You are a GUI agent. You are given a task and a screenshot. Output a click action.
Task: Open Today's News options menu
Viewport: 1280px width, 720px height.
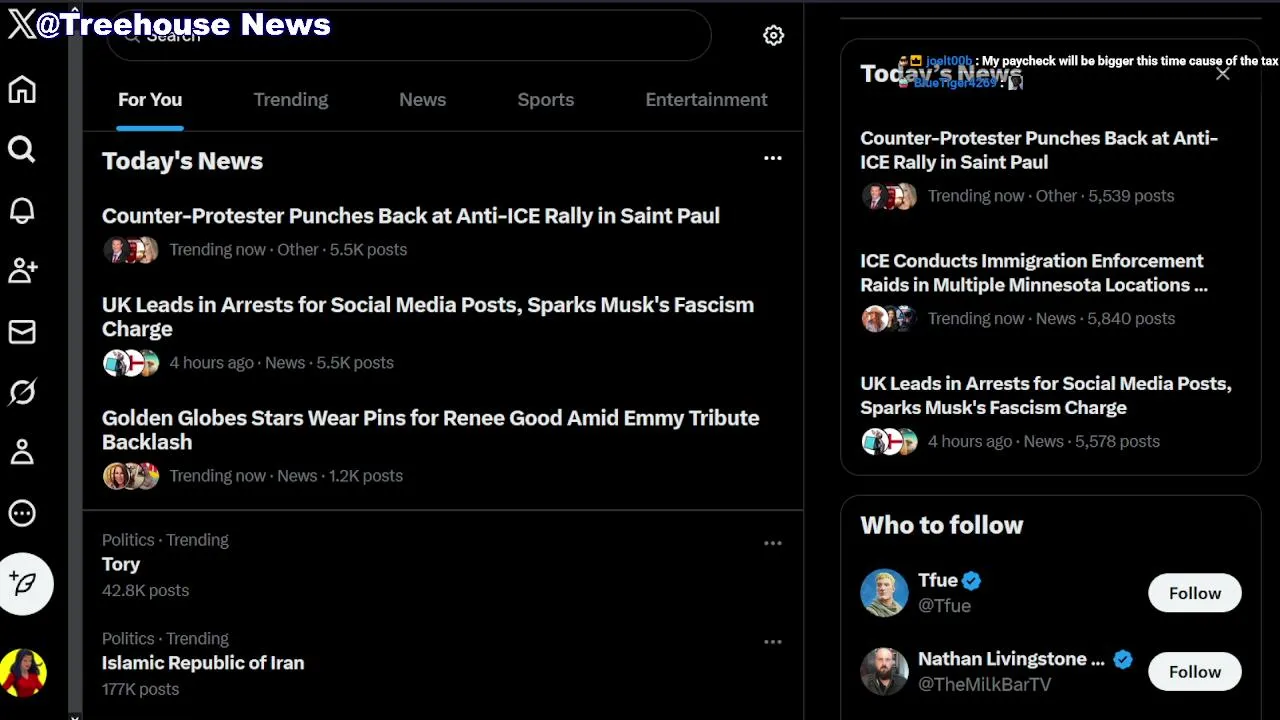coord(772,158)
